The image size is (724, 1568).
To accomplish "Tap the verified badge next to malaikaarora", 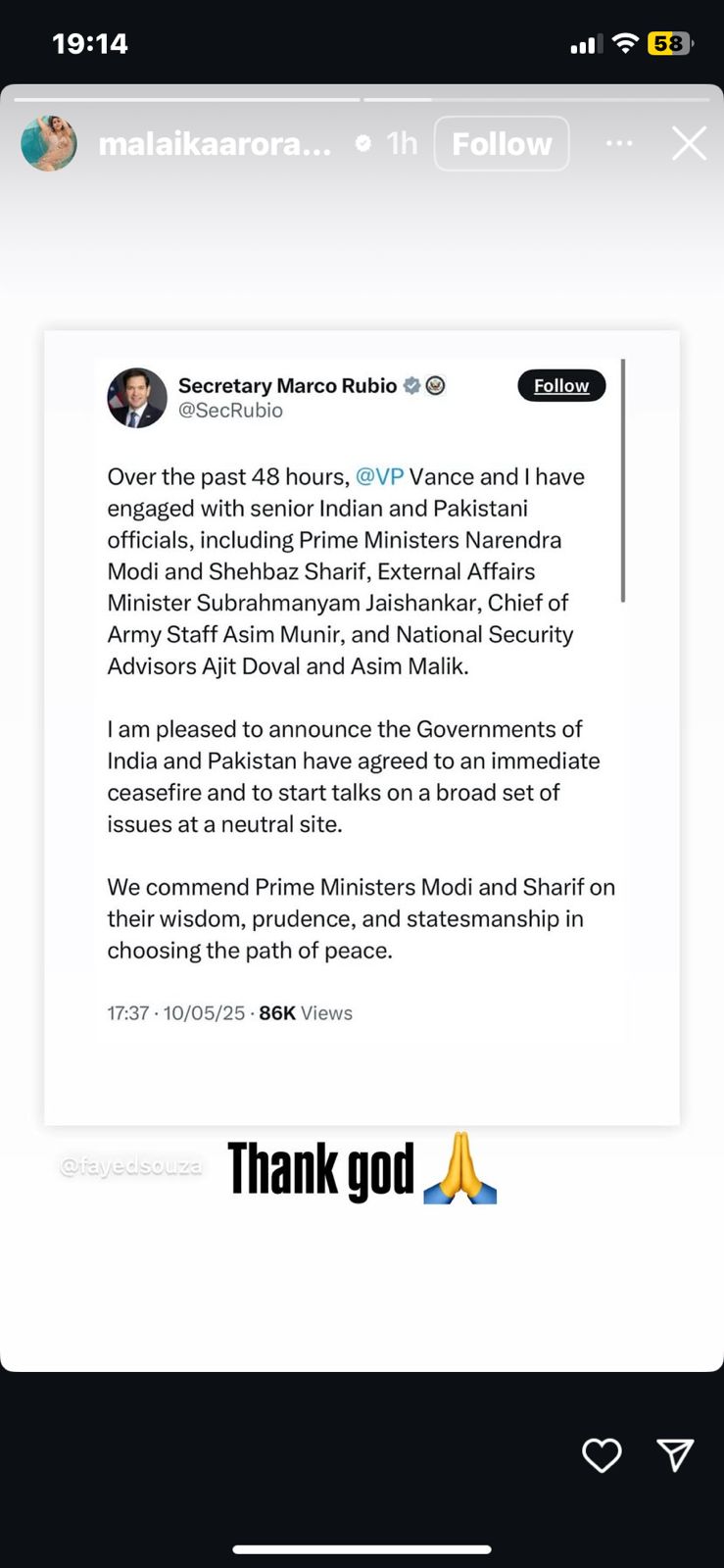I will pyautogui.click(x=363, y=144).
